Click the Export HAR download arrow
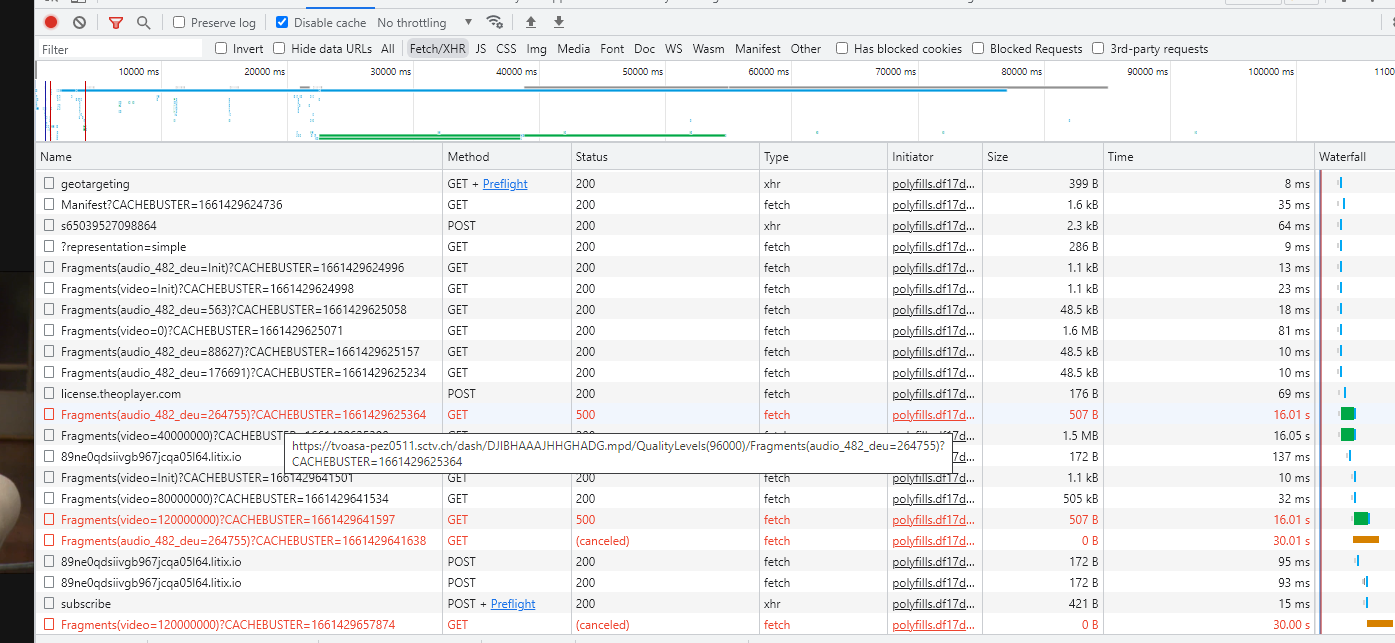The height and width of the screenshot is (643, 1395). pyautogui.click(x=559, y=22)
